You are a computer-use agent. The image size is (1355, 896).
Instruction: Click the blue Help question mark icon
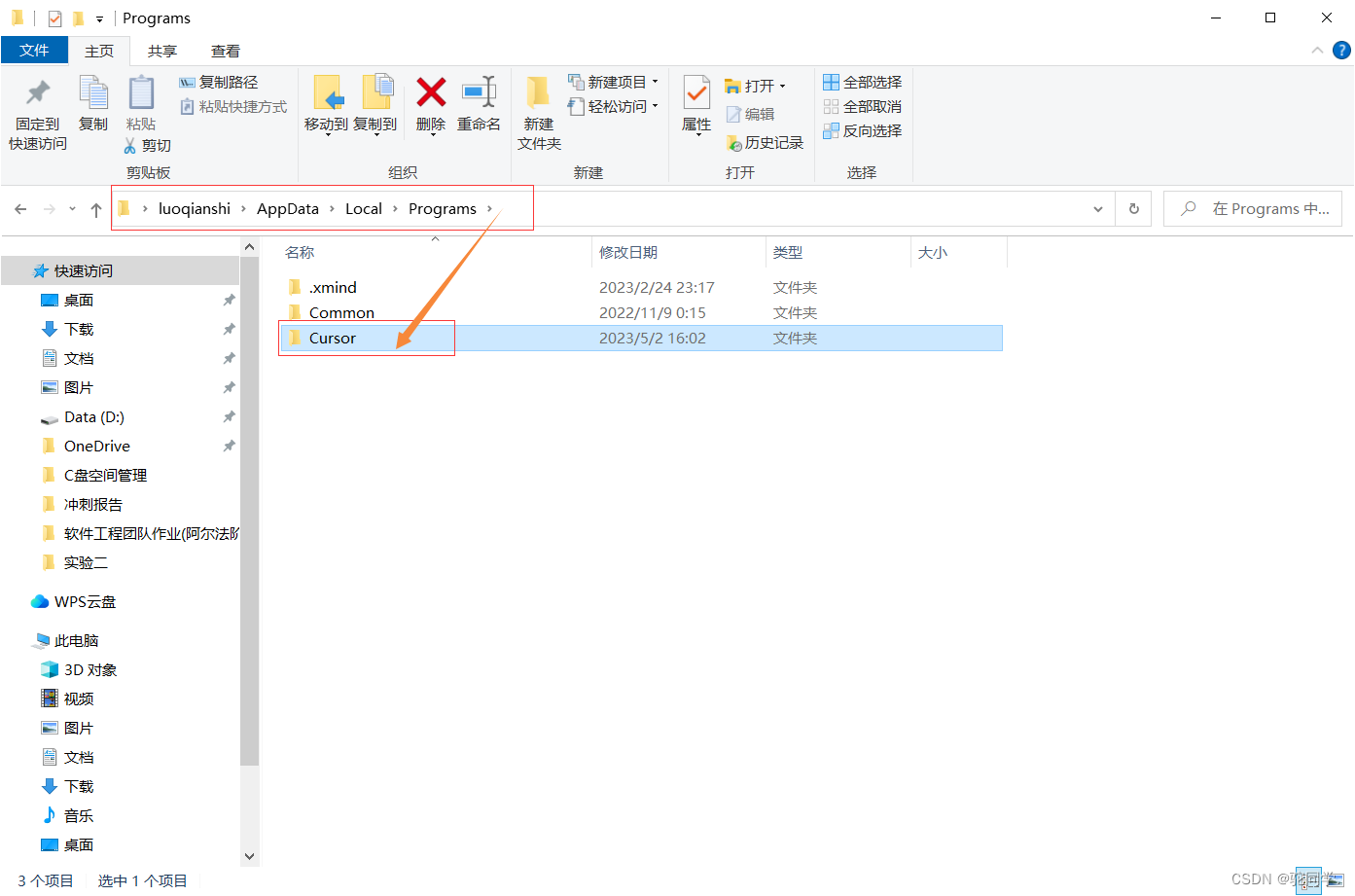pos(1341,51)
